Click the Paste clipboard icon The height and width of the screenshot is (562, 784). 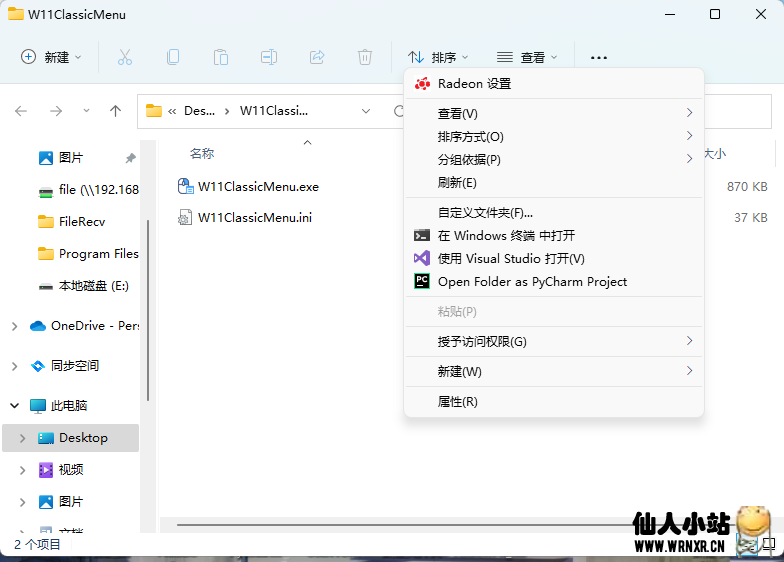[220, 58]
